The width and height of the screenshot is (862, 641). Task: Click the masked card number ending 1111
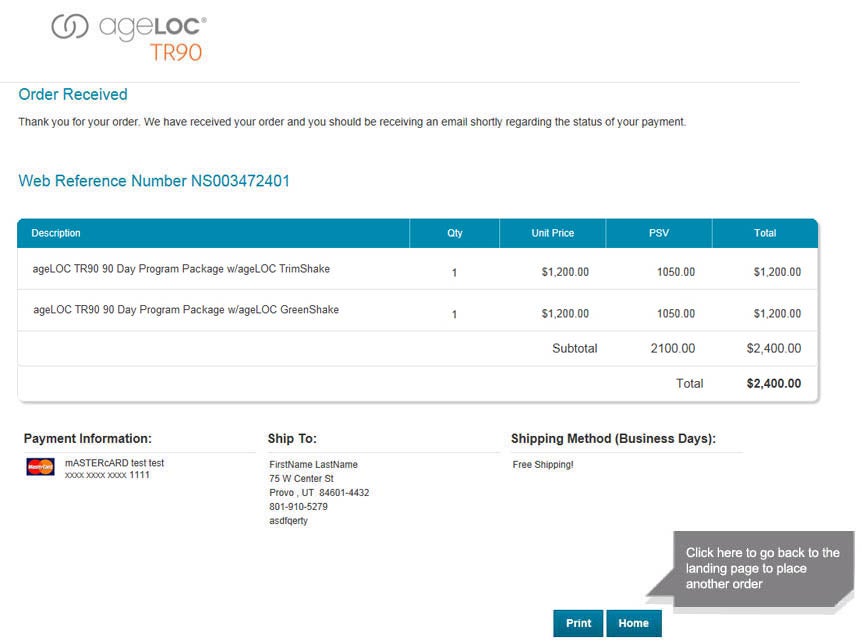tap(107, 476)
